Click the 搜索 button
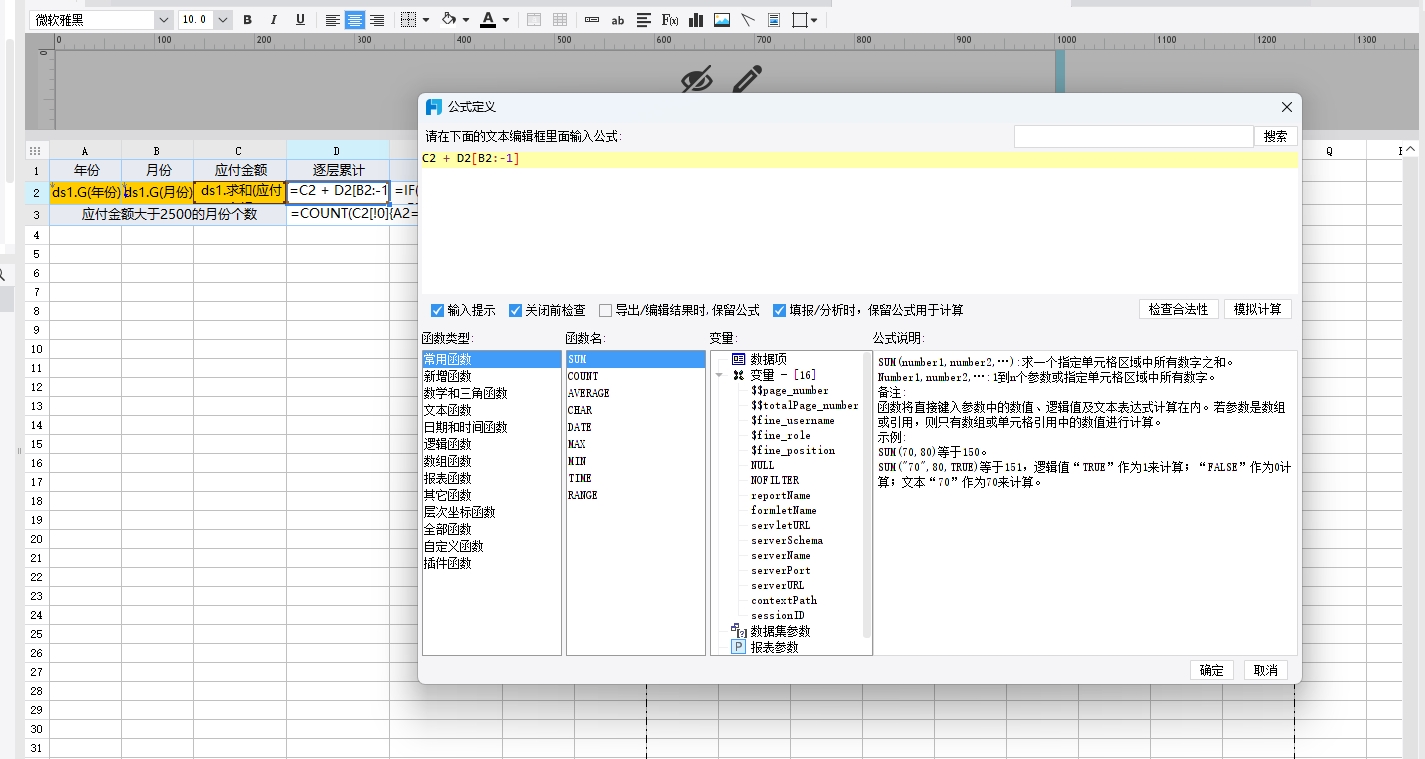 click(x=1275, y=136)
